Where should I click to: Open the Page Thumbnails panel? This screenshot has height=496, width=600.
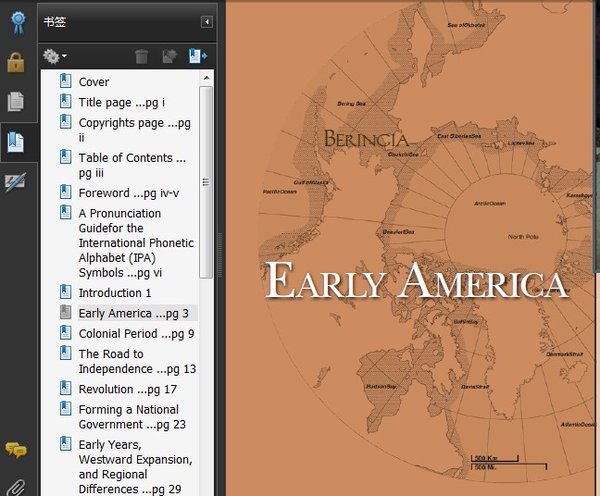click(16, 101)
